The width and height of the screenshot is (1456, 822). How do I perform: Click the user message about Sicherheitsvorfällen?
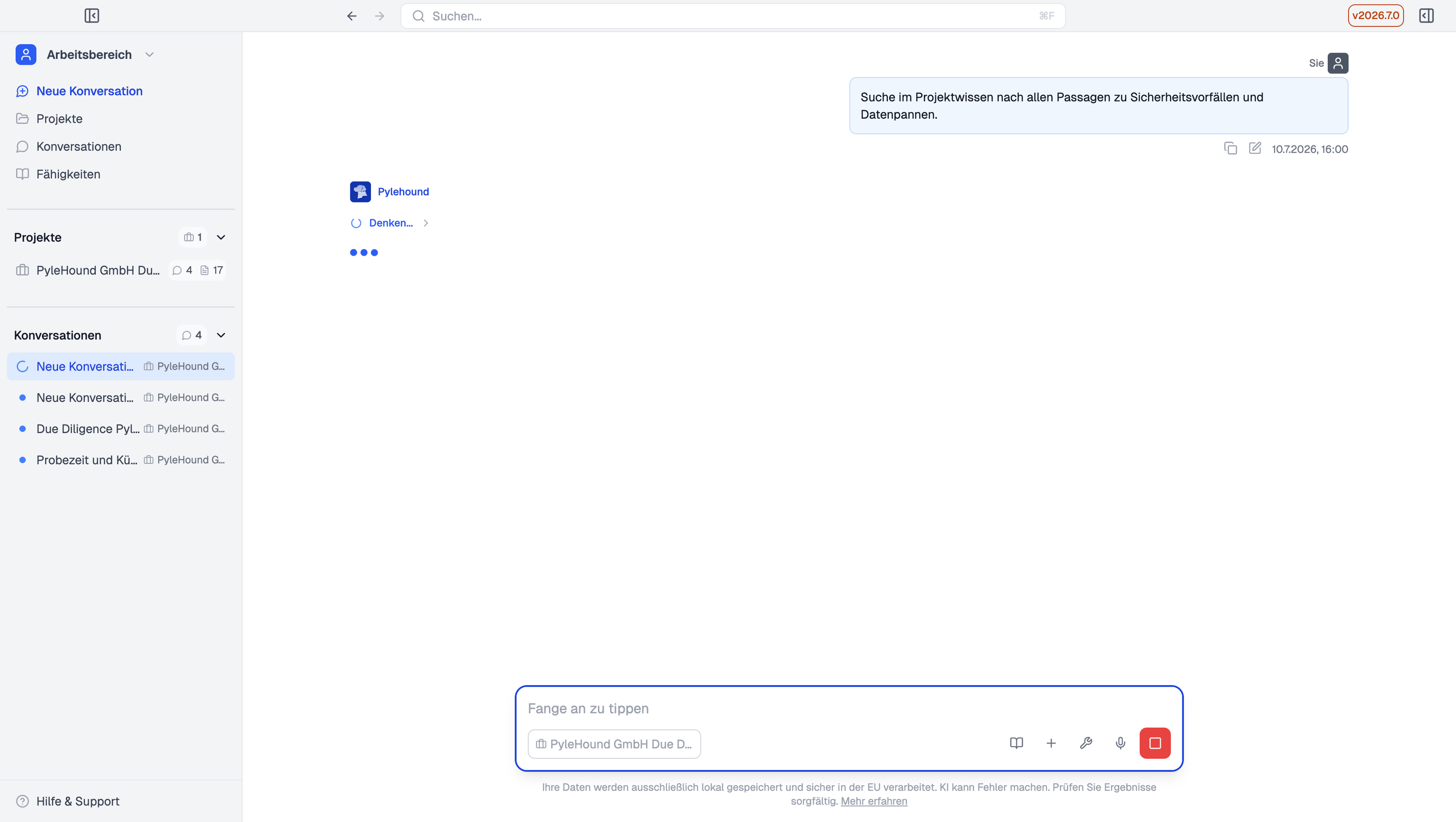(1098, 106)
